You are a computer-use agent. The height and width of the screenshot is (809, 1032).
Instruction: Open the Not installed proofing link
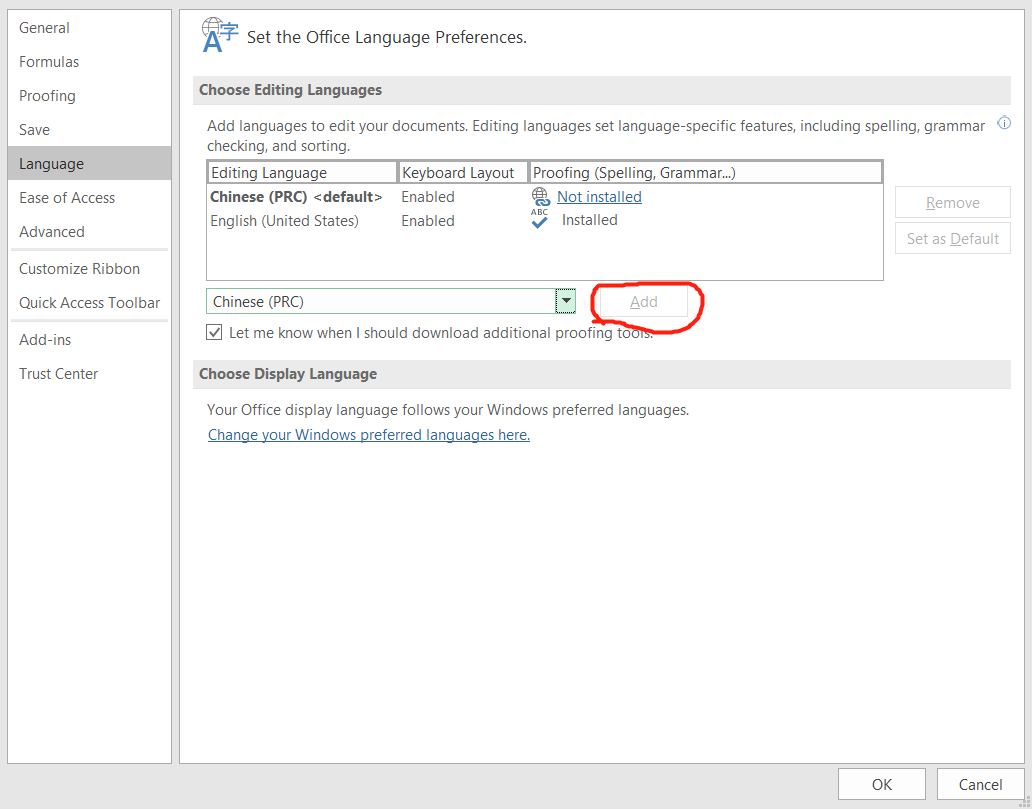[x=599, y=197]
